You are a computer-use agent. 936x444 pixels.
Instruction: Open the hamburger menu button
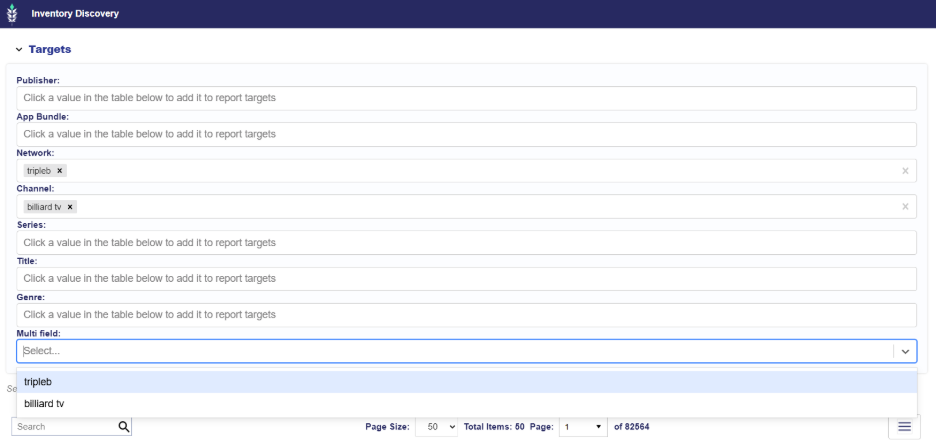(x=904, y=426)
